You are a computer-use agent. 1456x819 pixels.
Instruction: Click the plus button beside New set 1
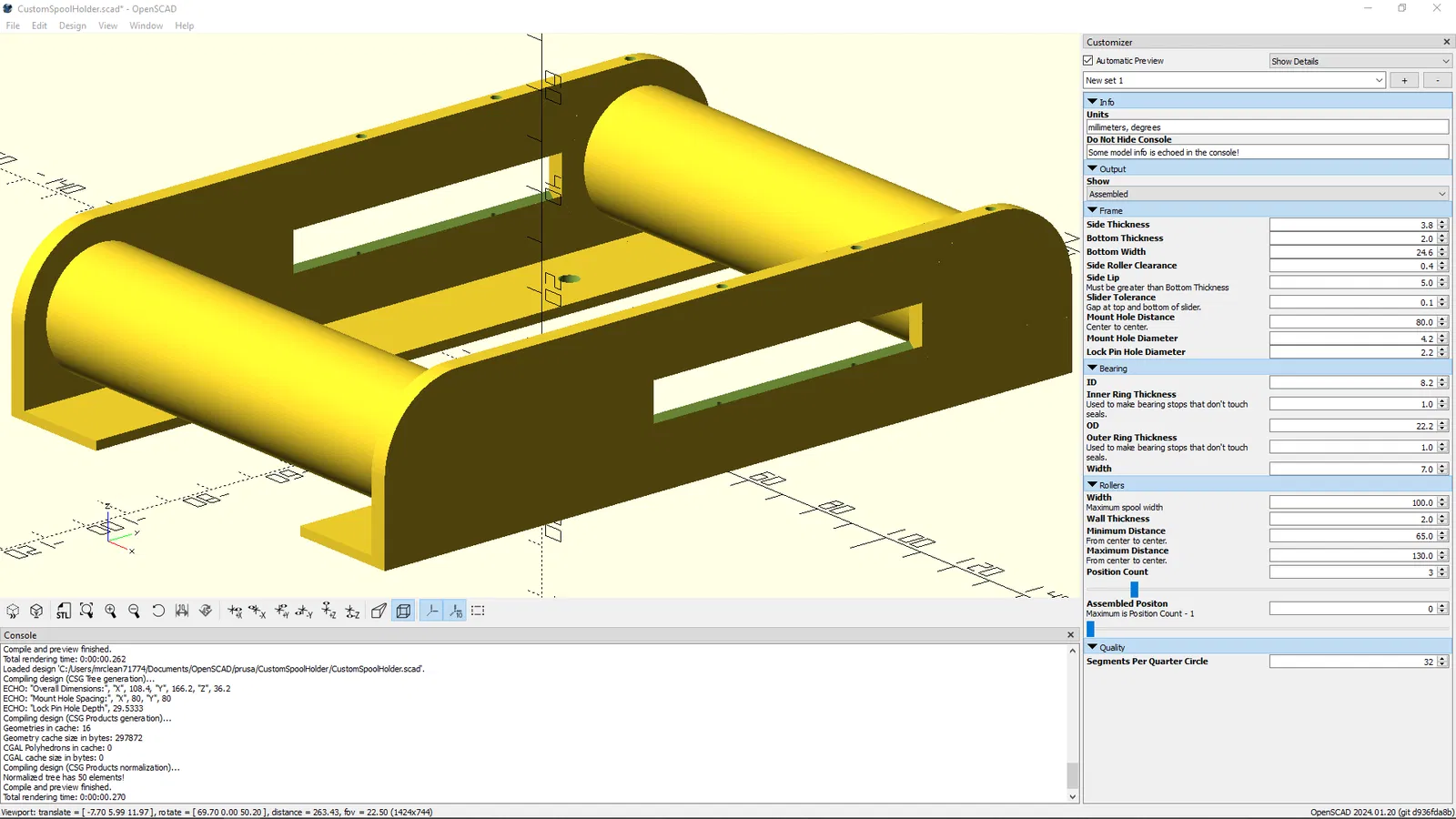tap(1404, 80)
